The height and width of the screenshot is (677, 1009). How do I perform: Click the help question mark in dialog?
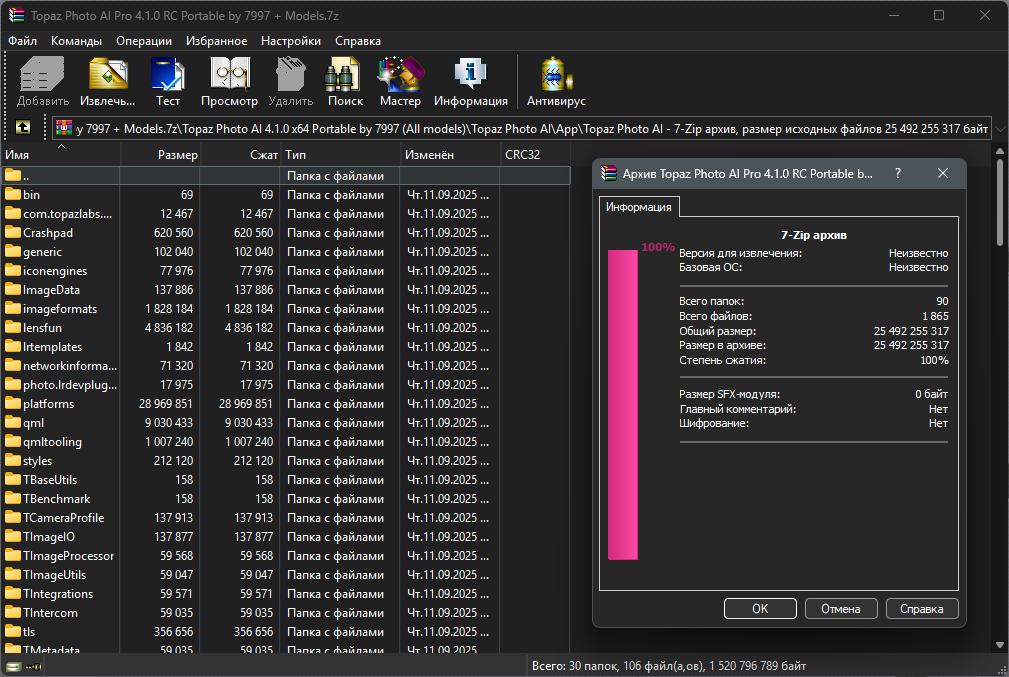[898, 173]
